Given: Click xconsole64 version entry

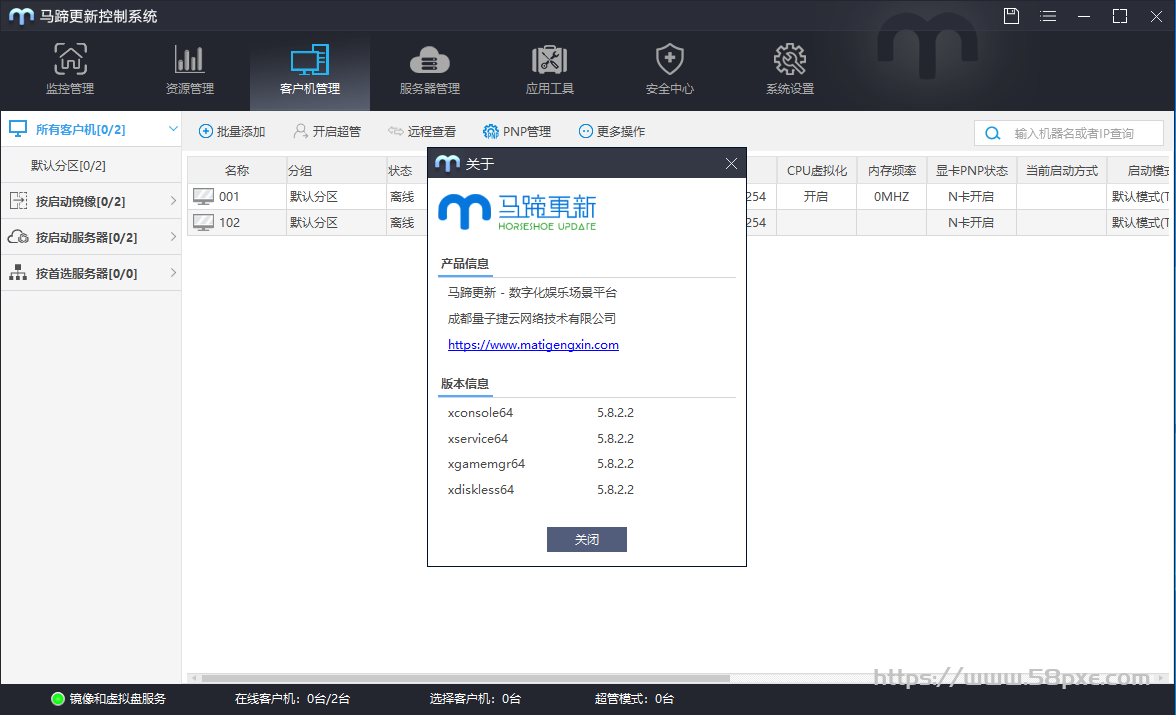Looking at the screenshot, I should (x=480, y=413).
